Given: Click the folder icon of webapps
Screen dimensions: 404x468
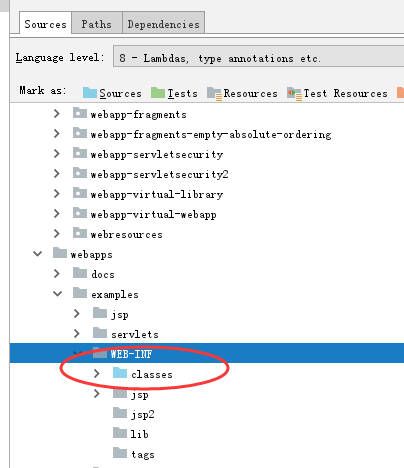Looking at the screenshot, I should [x=60, y=253].
